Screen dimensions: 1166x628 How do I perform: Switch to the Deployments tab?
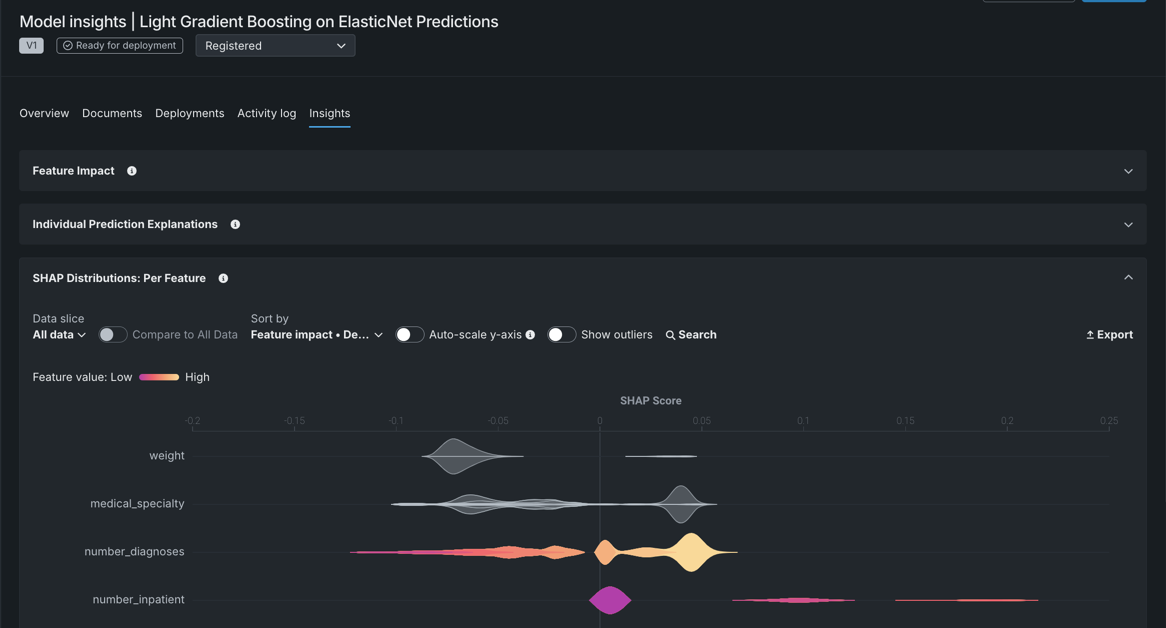coord(189,114)
